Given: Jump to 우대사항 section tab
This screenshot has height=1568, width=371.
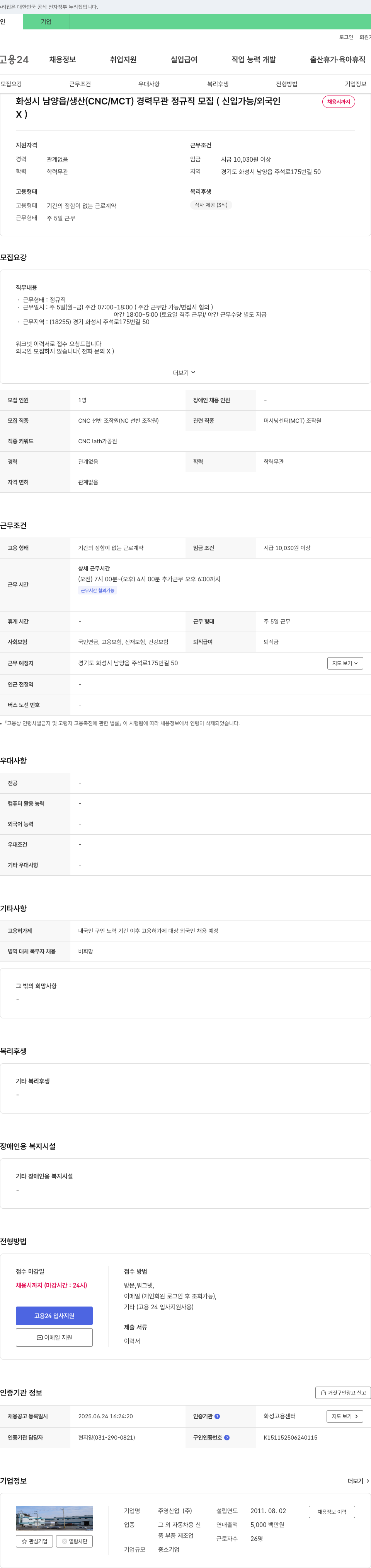Looking at the screenshot, I should coord(149,84).
